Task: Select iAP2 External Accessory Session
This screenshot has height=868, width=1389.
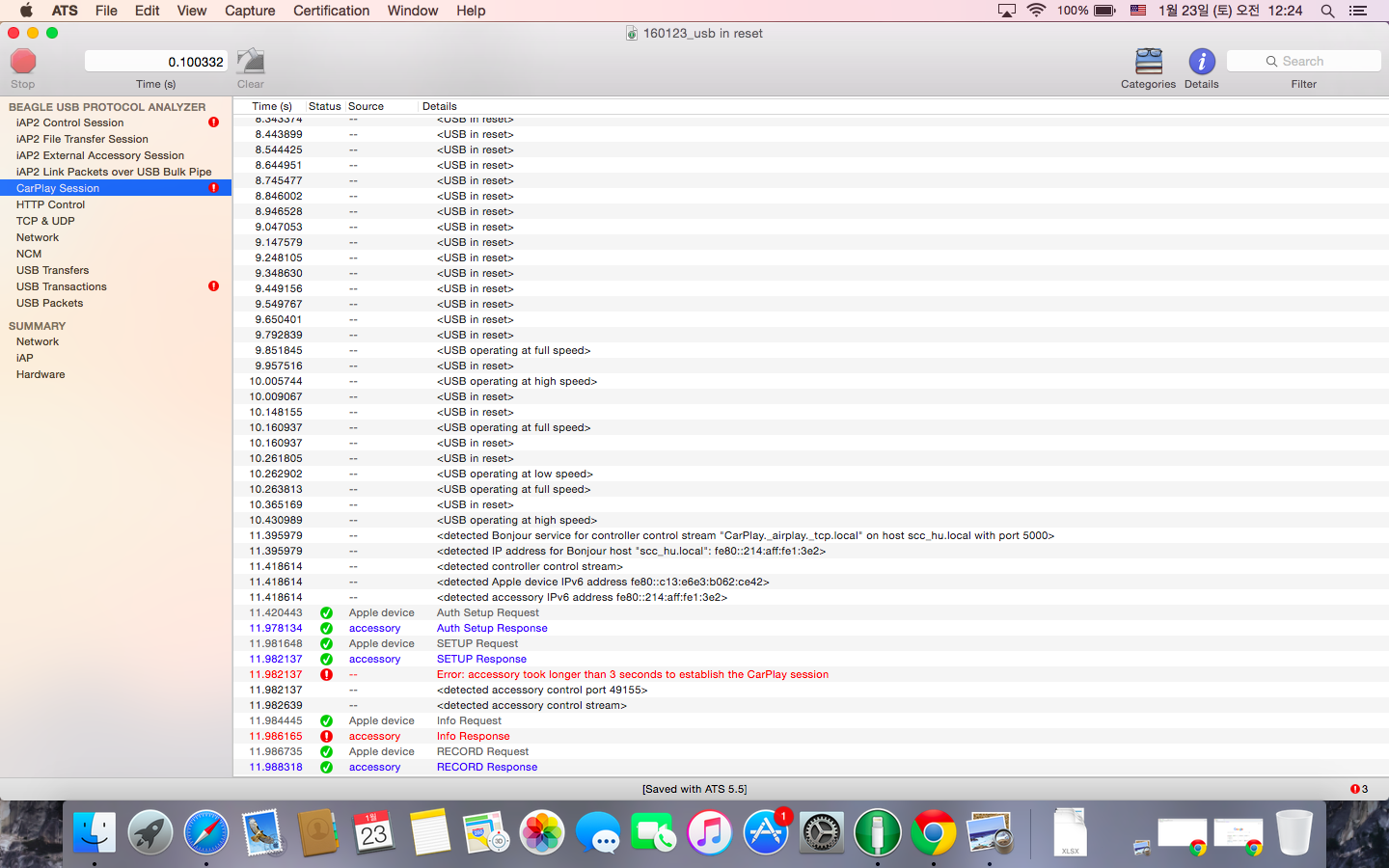Action: tap(116, 155)
